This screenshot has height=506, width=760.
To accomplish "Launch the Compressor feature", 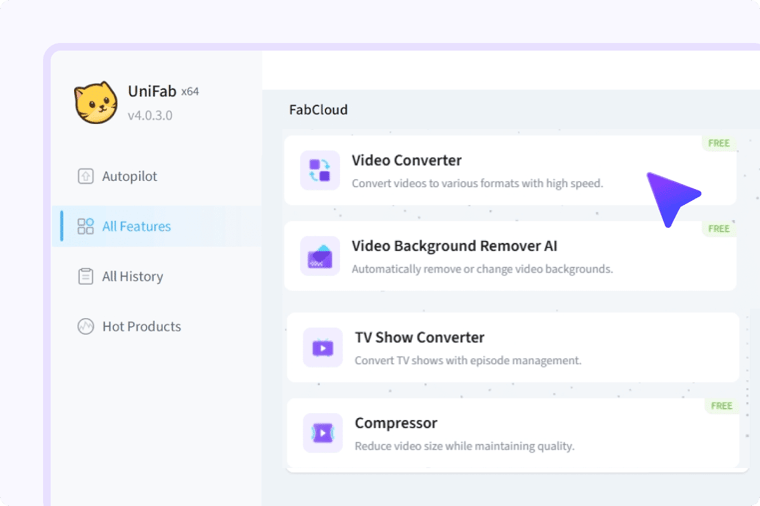I will [x=513, y=433].
